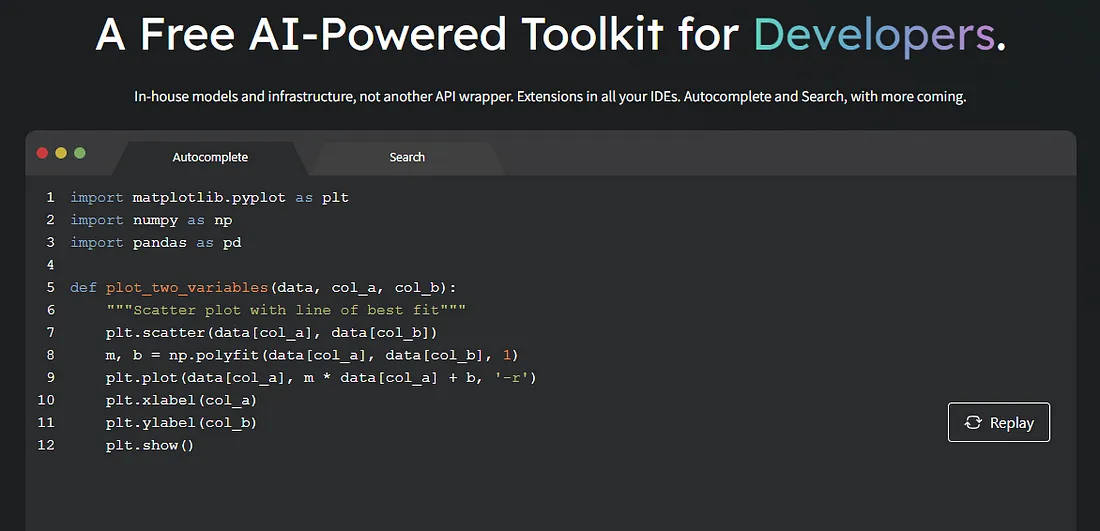This screenshot has height=531, width=1100.
Task: Click the import numpy as np line
Action: (x=151, y=220)
